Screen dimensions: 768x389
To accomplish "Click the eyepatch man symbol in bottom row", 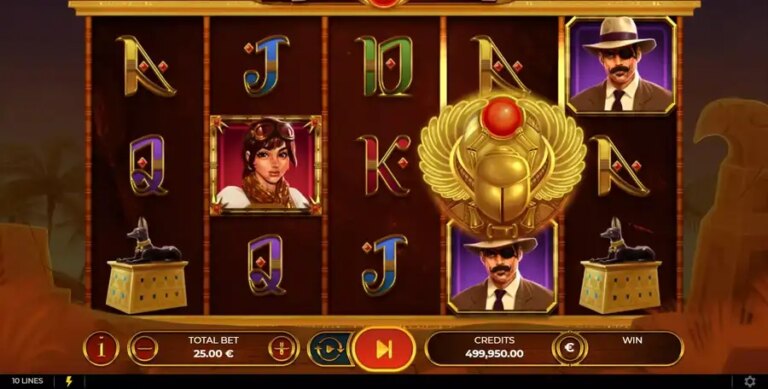I will pyautogui.click(x=502, y=267).
